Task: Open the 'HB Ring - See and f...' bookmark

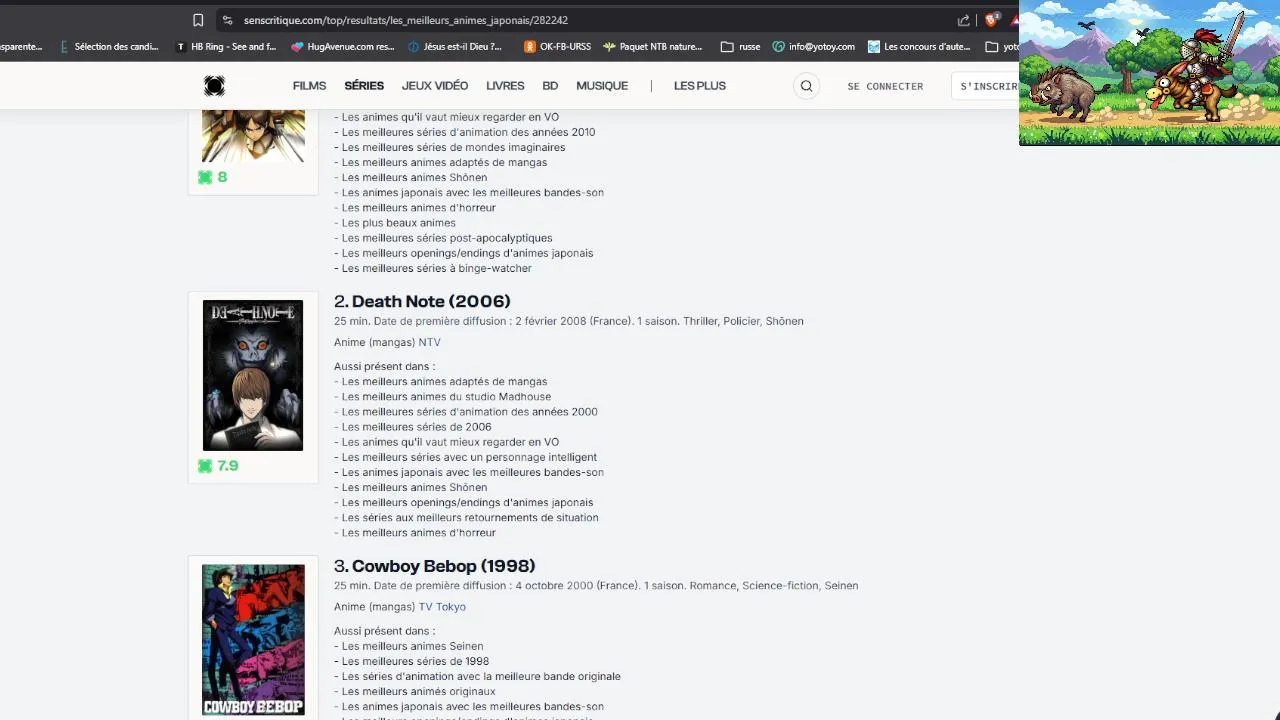Action: click(x=226, y=46)
